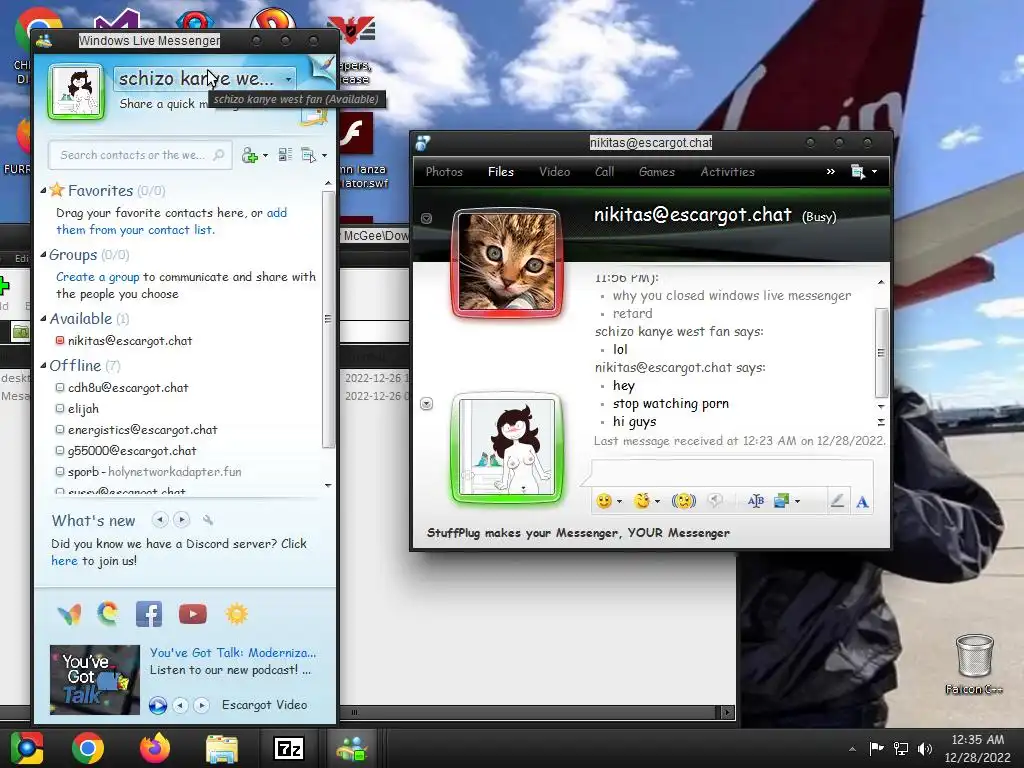This screenshot has width=1024, height=768.
Task: Open the smiley emoticon picker
Action: click(604, 501)
